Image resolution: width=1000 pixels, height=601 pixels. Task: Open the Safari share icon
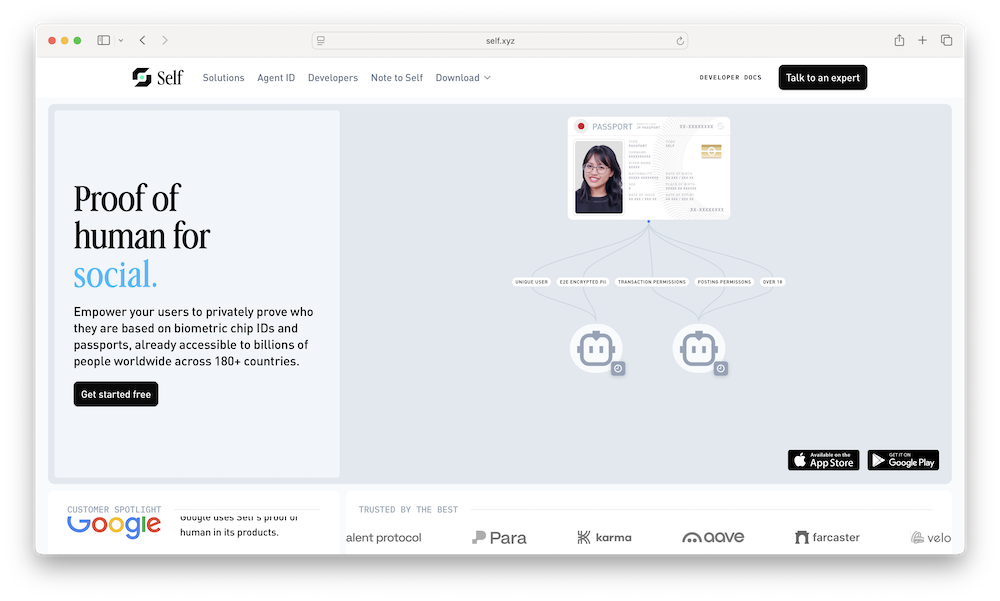click(x=899, y=40)
